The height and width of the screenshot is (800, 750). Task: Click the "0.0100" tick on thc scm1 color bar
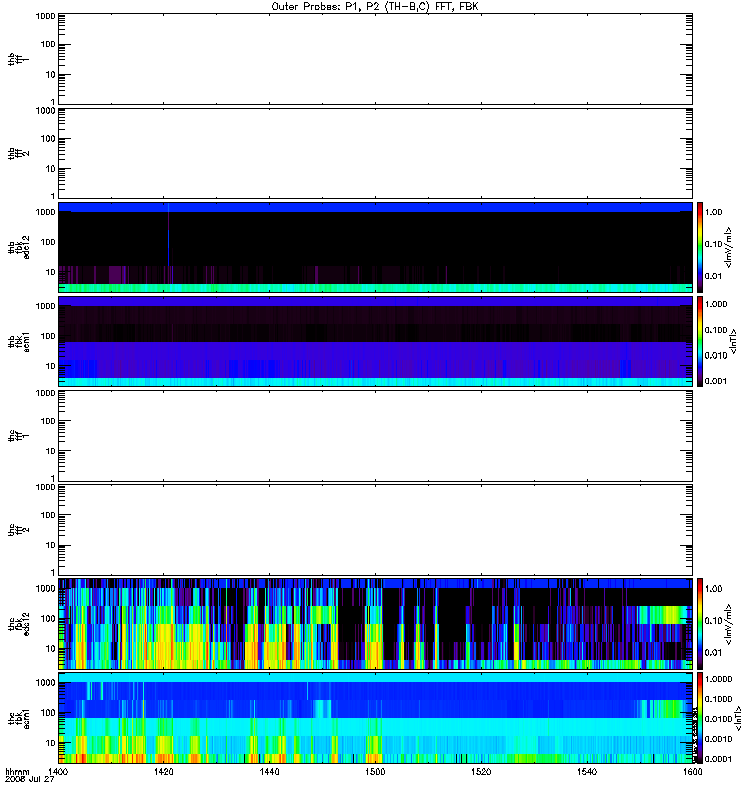click(718, 719)
